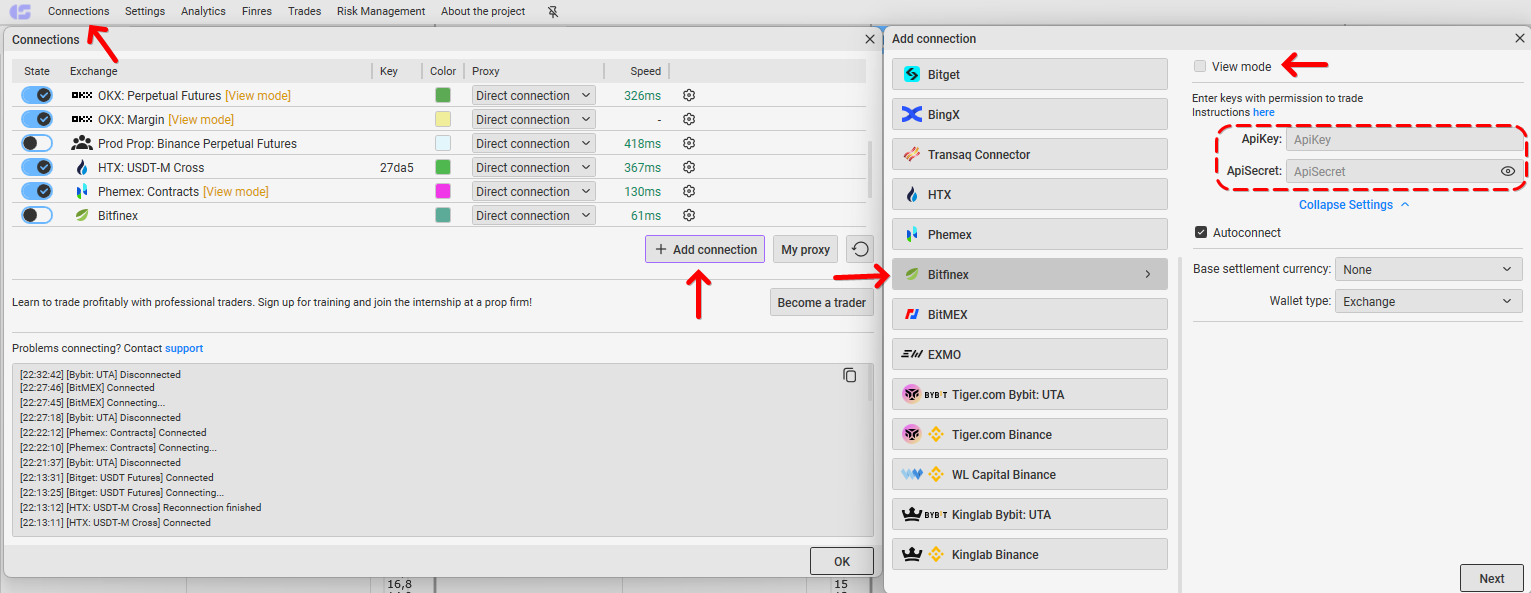Viewport: 1531px width, 593px height.
Task: Choose Transaq Connector from the exchange list
Action: [x=1030, y=154]
